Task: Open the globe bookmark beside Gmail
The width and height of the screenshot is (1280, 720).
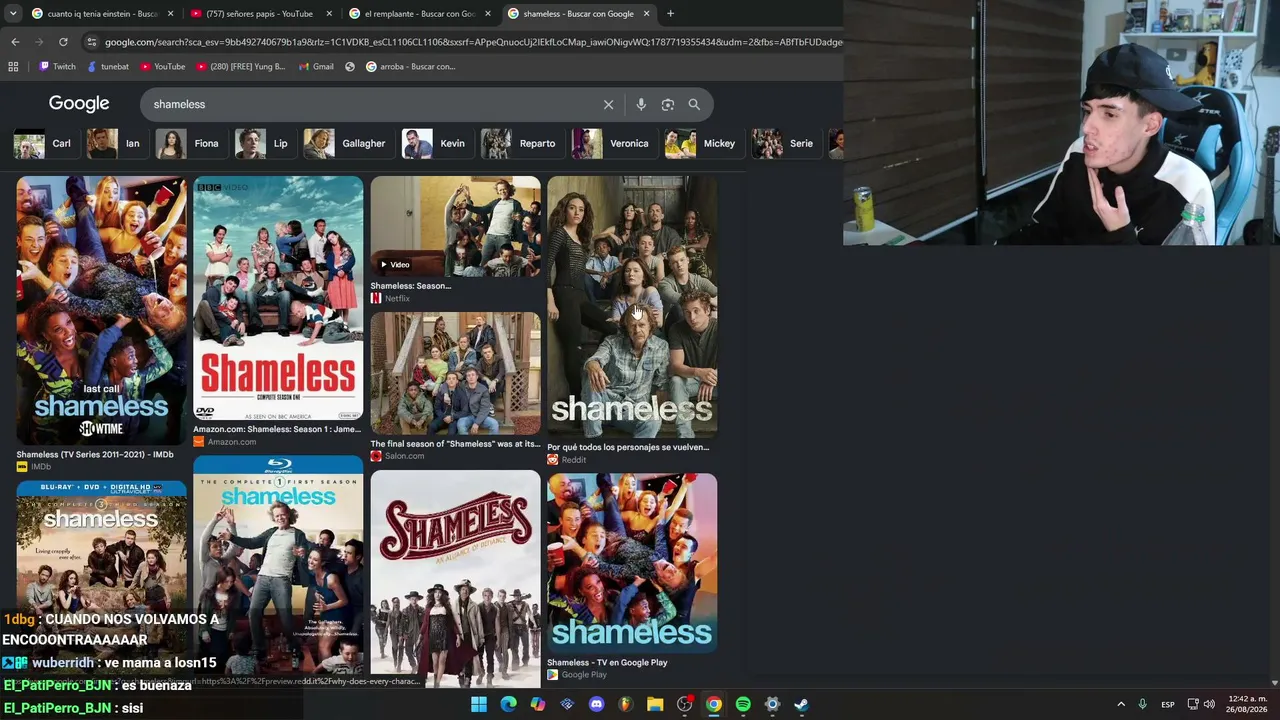Action: click(350, 67)
